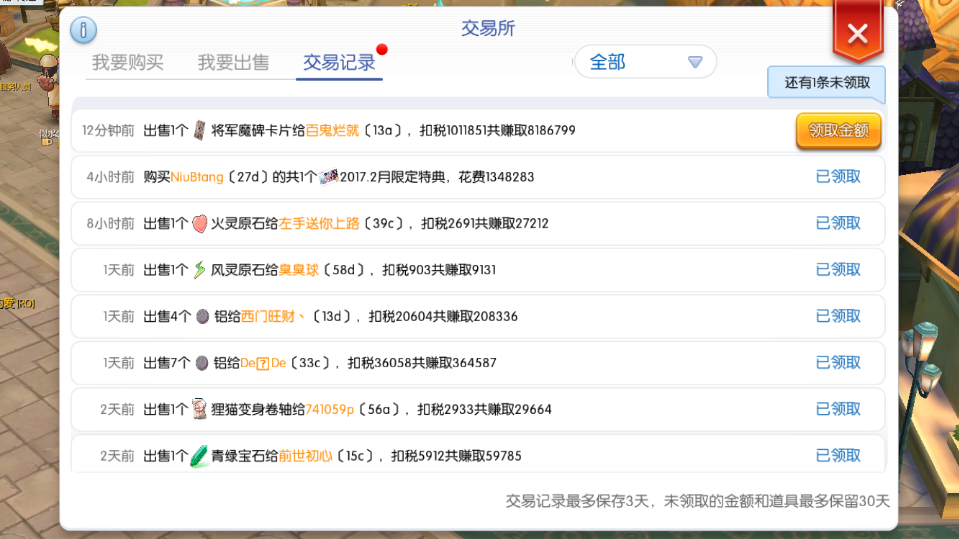
Task: Open player 百鬼烂就 name link
Action: [332, 130]
